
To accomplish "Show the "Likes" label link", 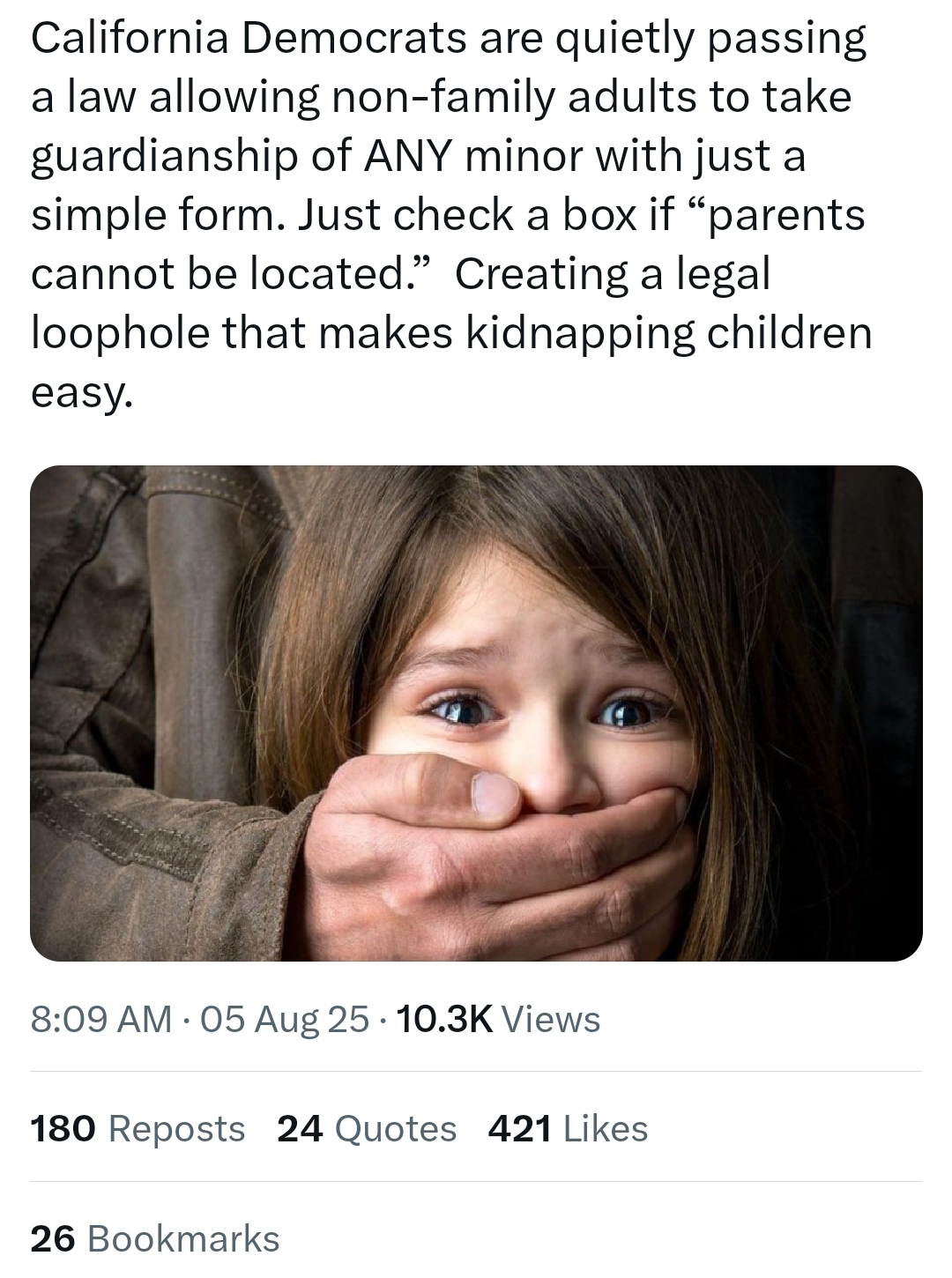I will click(x=605, y=1128).
